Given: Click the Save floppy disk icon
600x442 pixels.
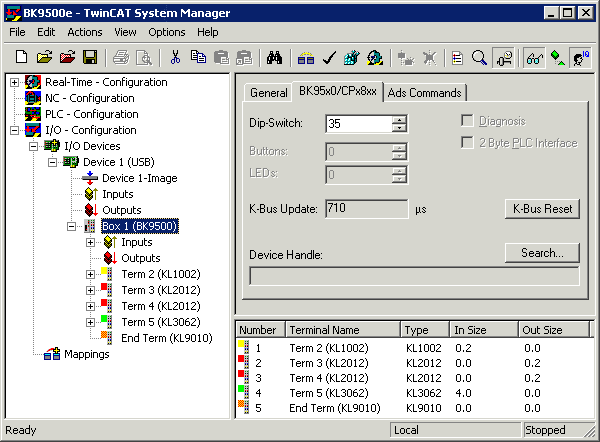Looking at the screenshot, I should point(90,58).
